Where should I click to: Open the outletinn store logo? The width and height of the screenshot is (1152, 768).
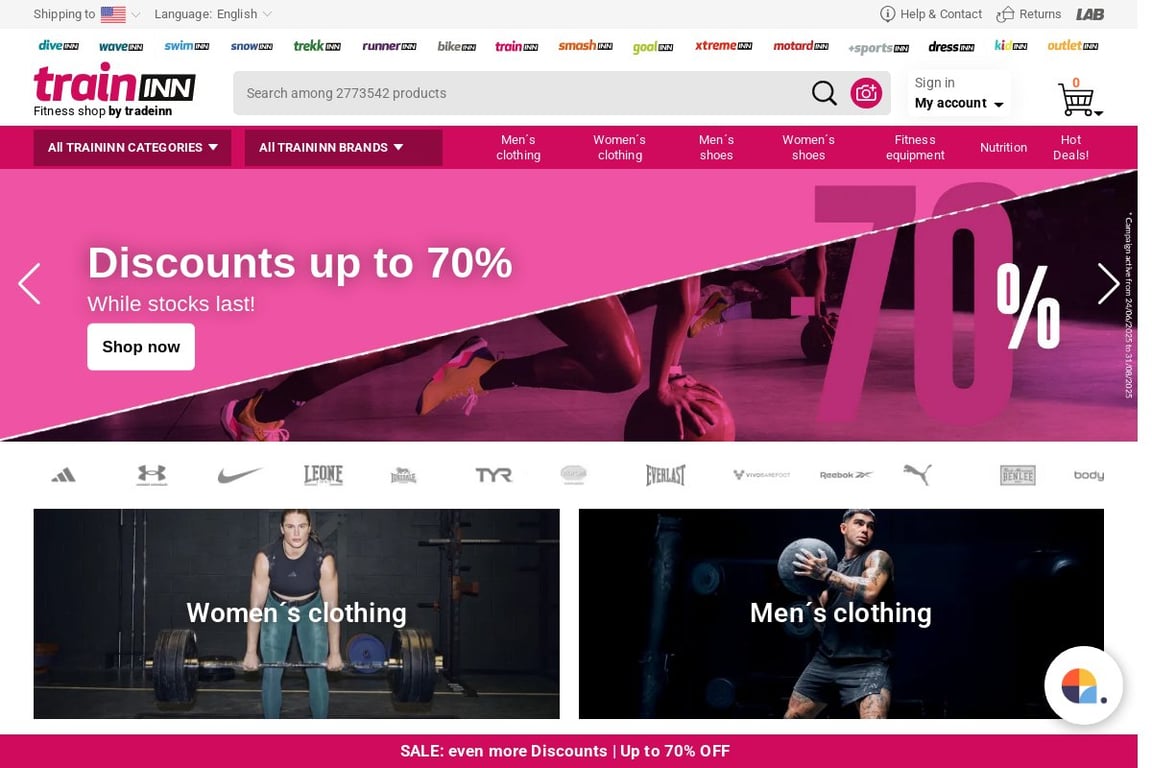[x=1073, y=46]
